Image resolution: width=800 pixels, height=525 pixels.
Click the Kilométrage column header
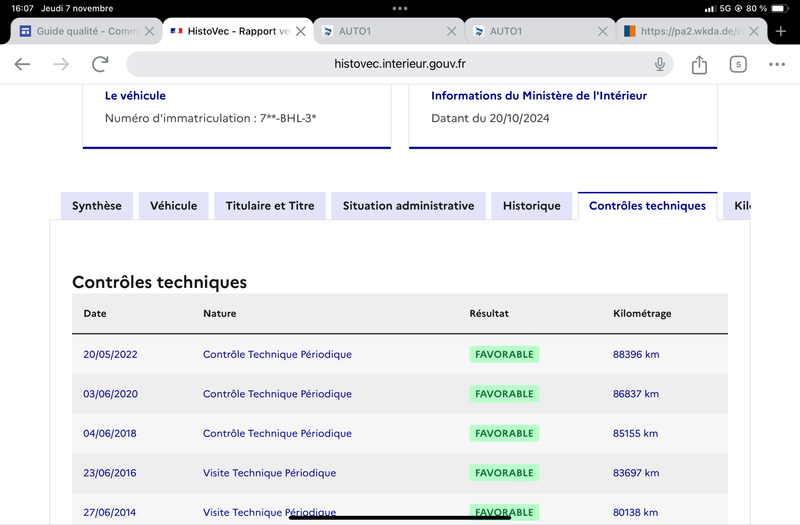pyautogui.click(x=642, y=313)
